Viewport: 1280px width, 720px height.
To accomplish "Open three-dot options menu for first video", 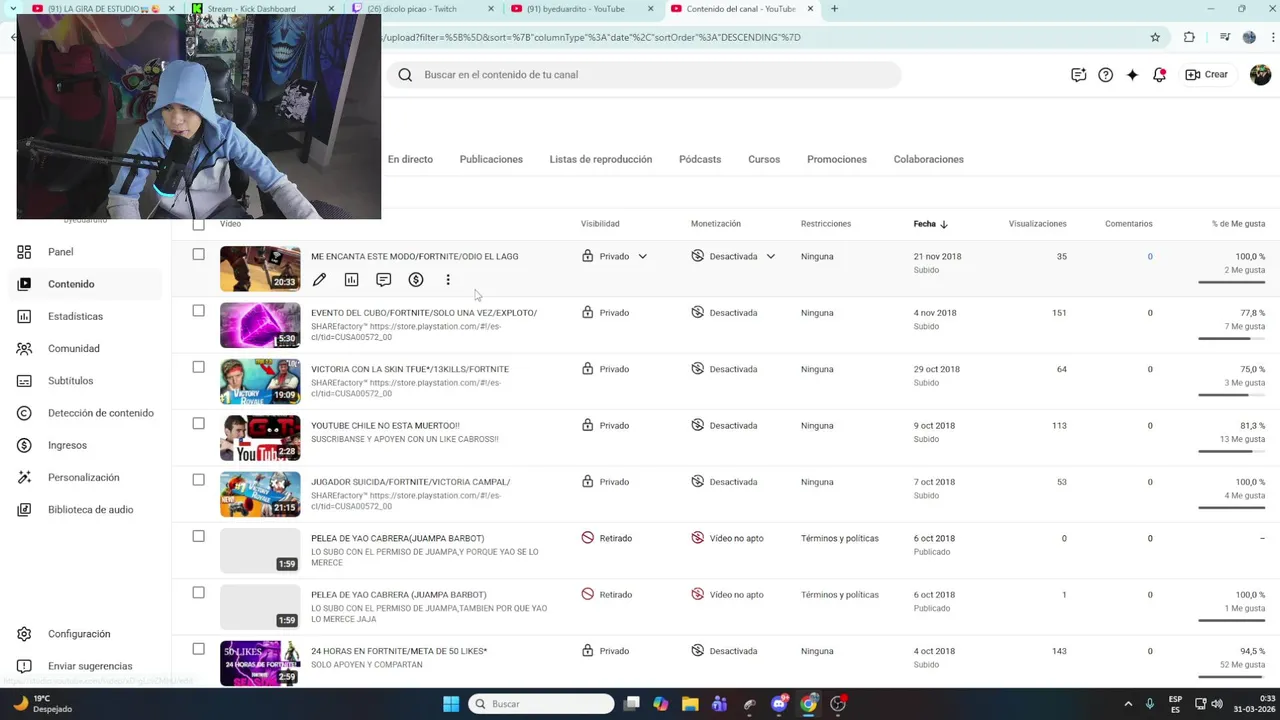I will tap(448, 280).
